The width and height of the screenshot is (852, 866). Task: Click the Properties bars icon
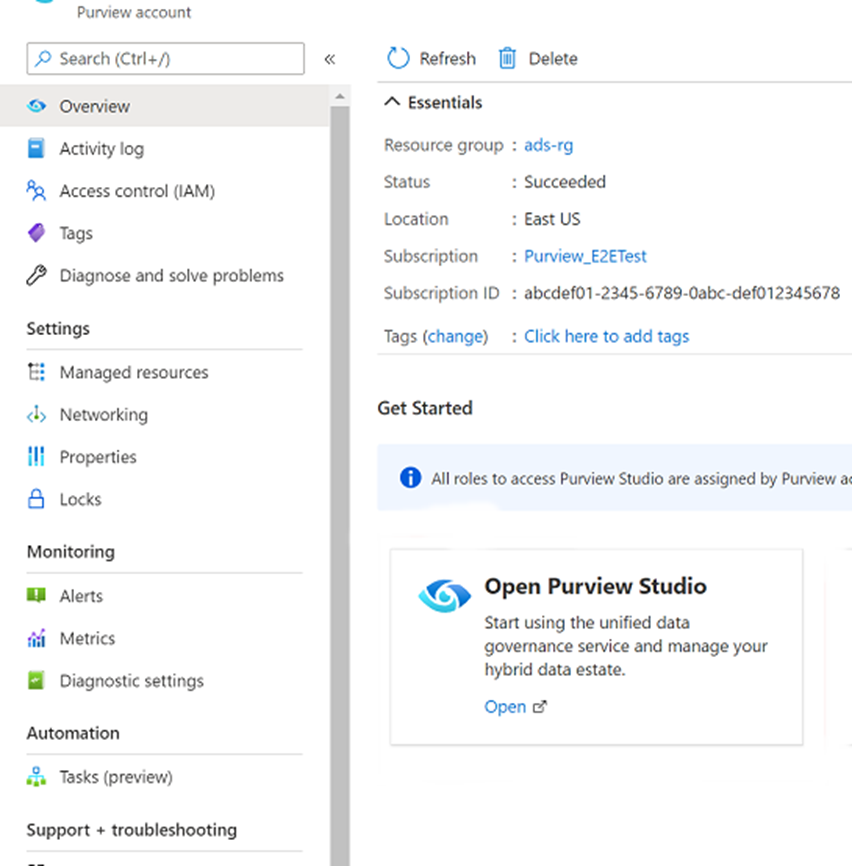36,456
